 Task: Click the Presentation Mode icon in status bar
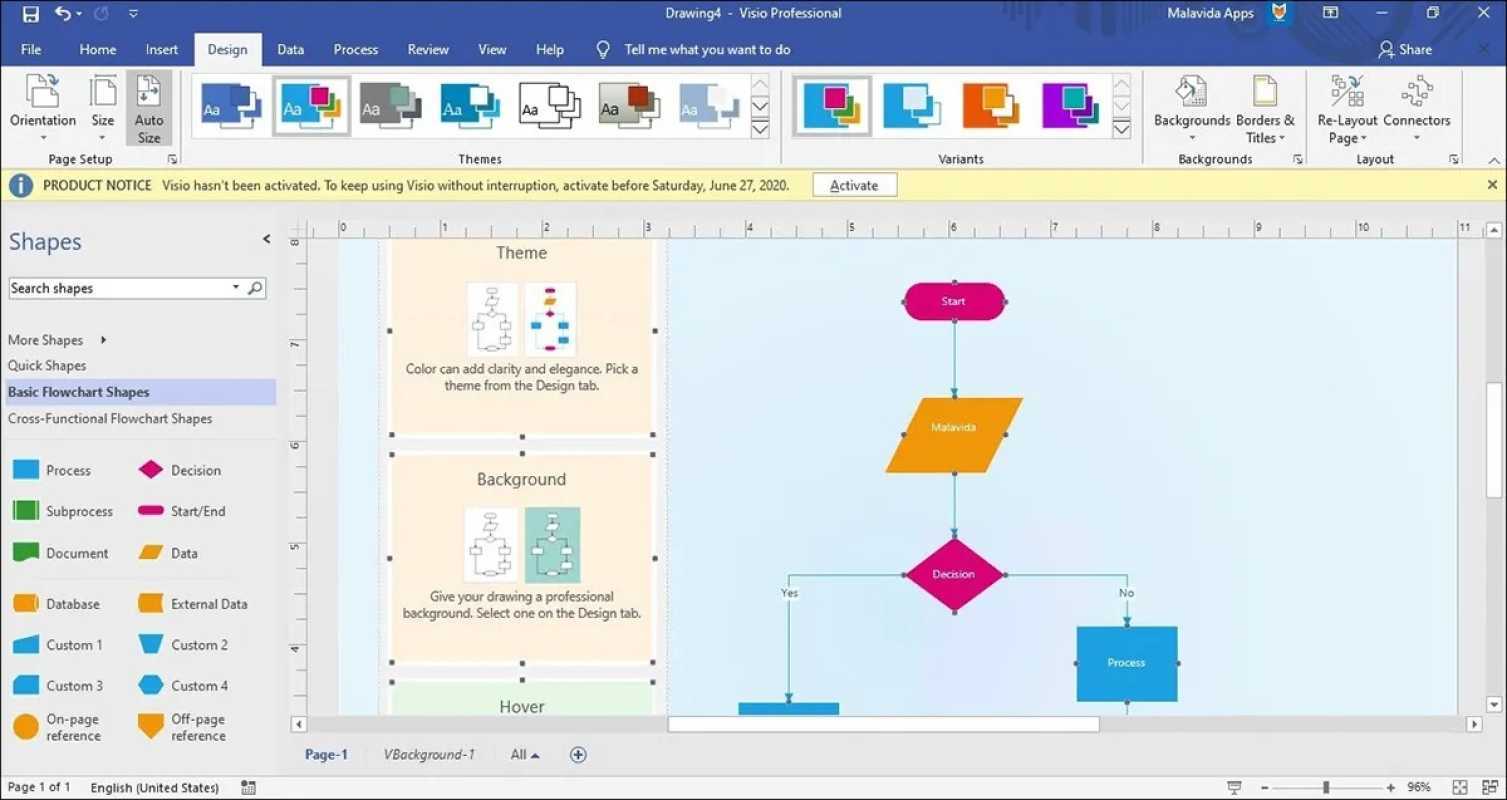1235,787
